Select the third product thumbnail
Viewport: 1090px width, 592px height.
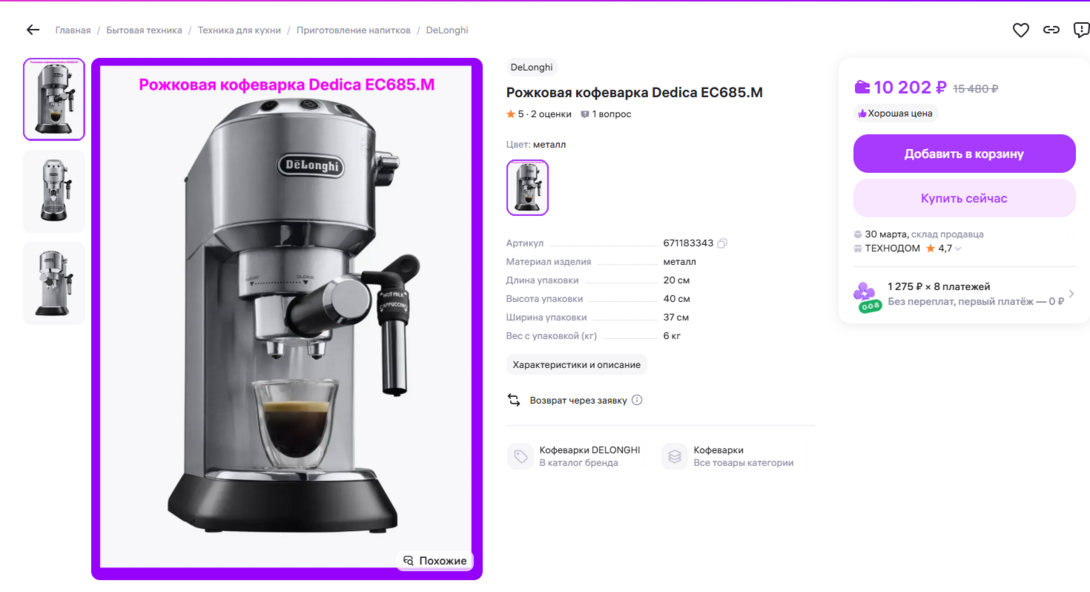click(x=54, y=283)
